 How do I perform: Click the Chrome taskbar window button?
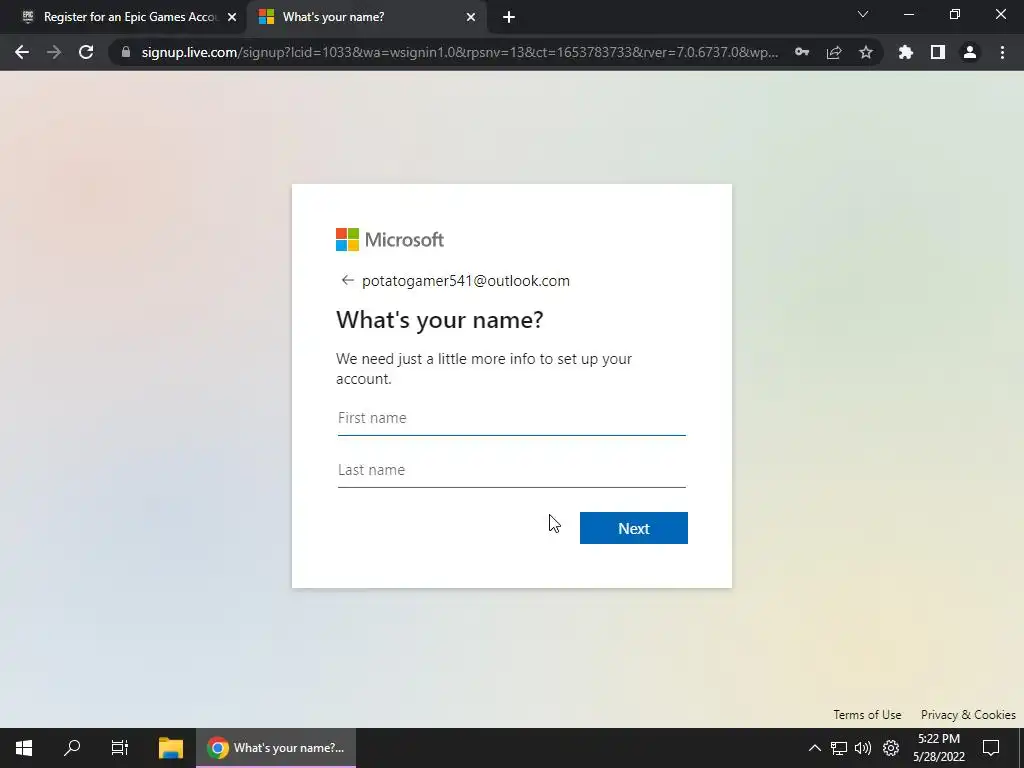coord(276,748)
